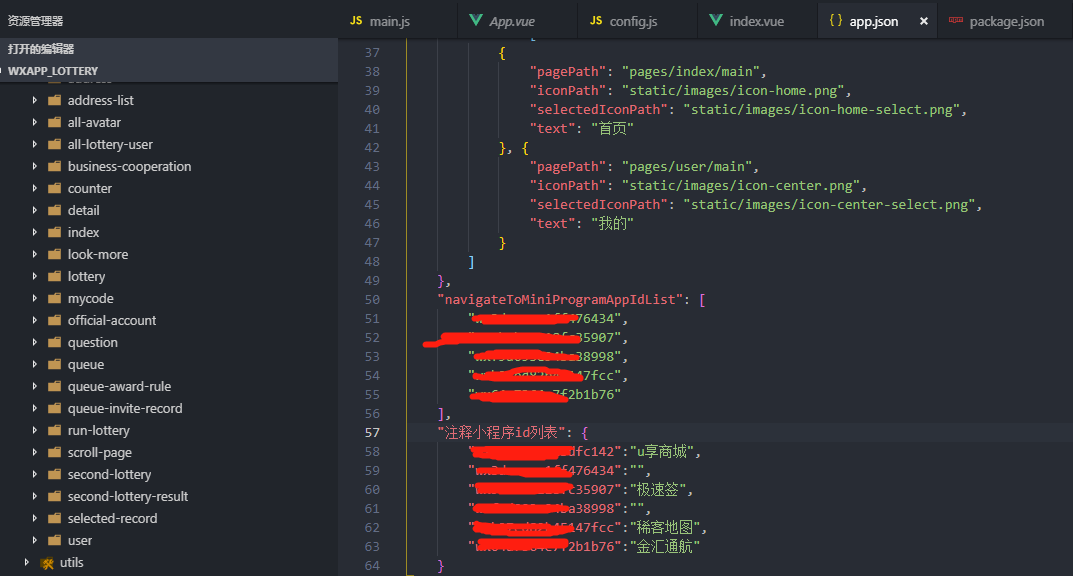This screenshot has width=1073, height=576.
Task: Select the look-more folder name
Action: (98, 254)
